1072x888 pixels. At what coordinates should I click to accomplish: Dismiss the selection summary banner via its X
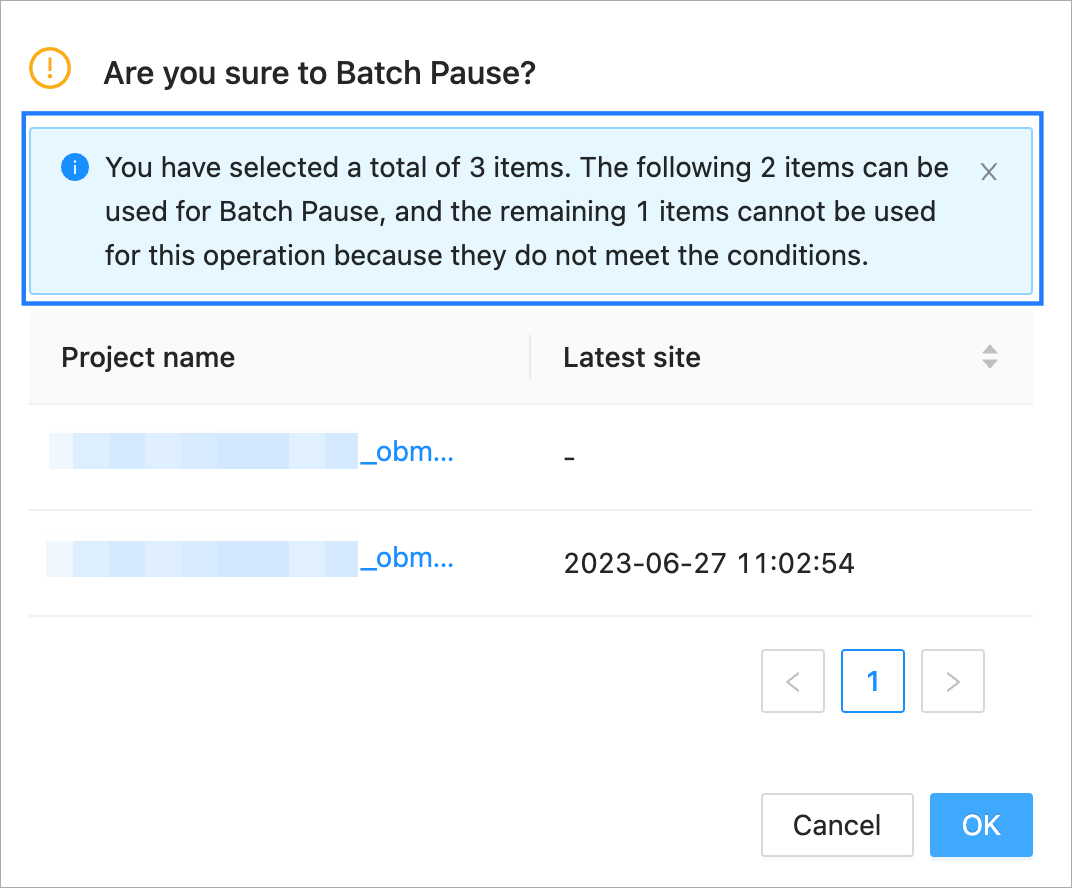pyautogui.click(x=988, y=171)
